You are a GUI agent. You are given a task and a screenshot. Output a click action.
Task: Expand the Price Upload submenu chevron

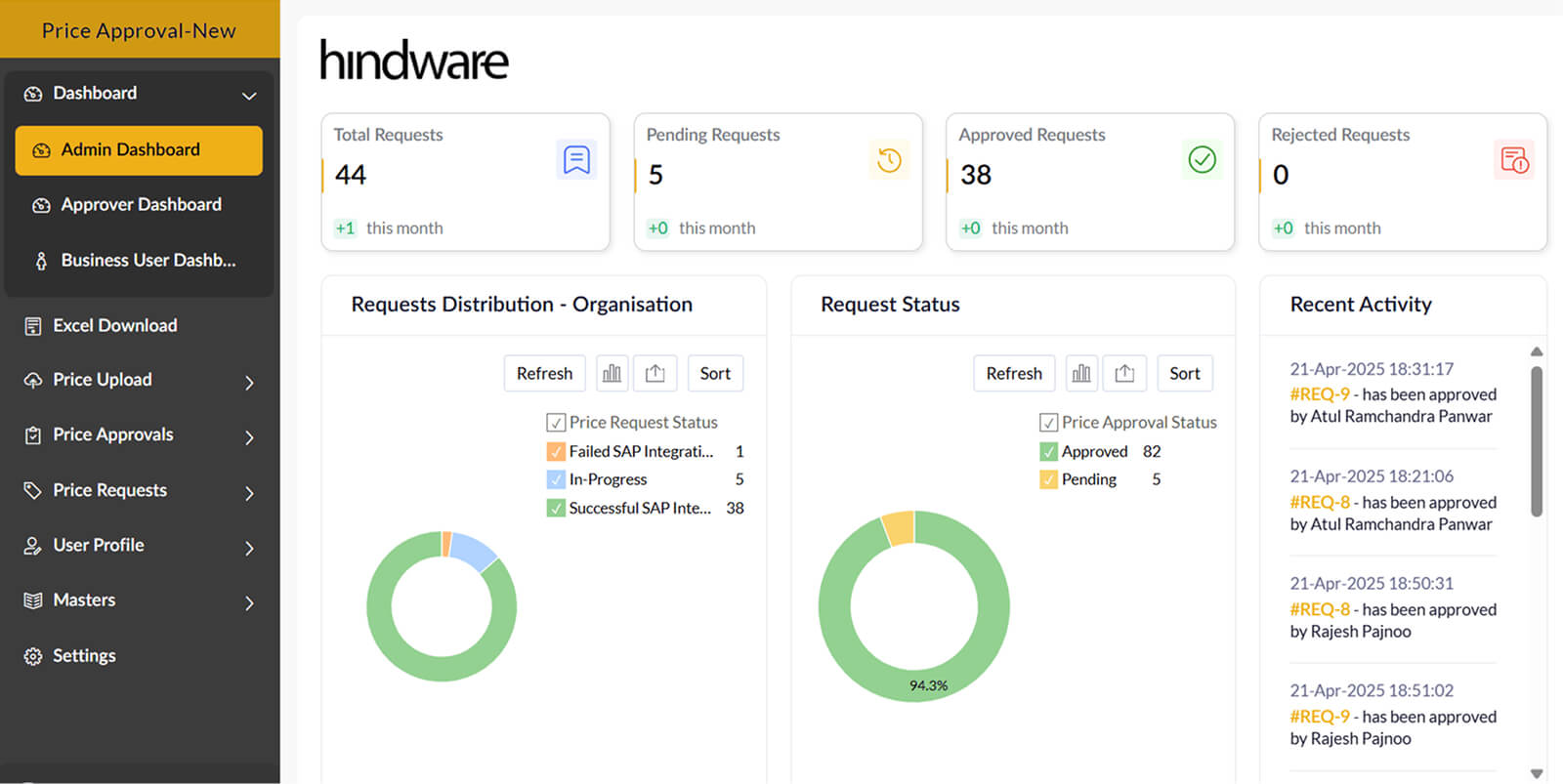click(x=249, y=382)
